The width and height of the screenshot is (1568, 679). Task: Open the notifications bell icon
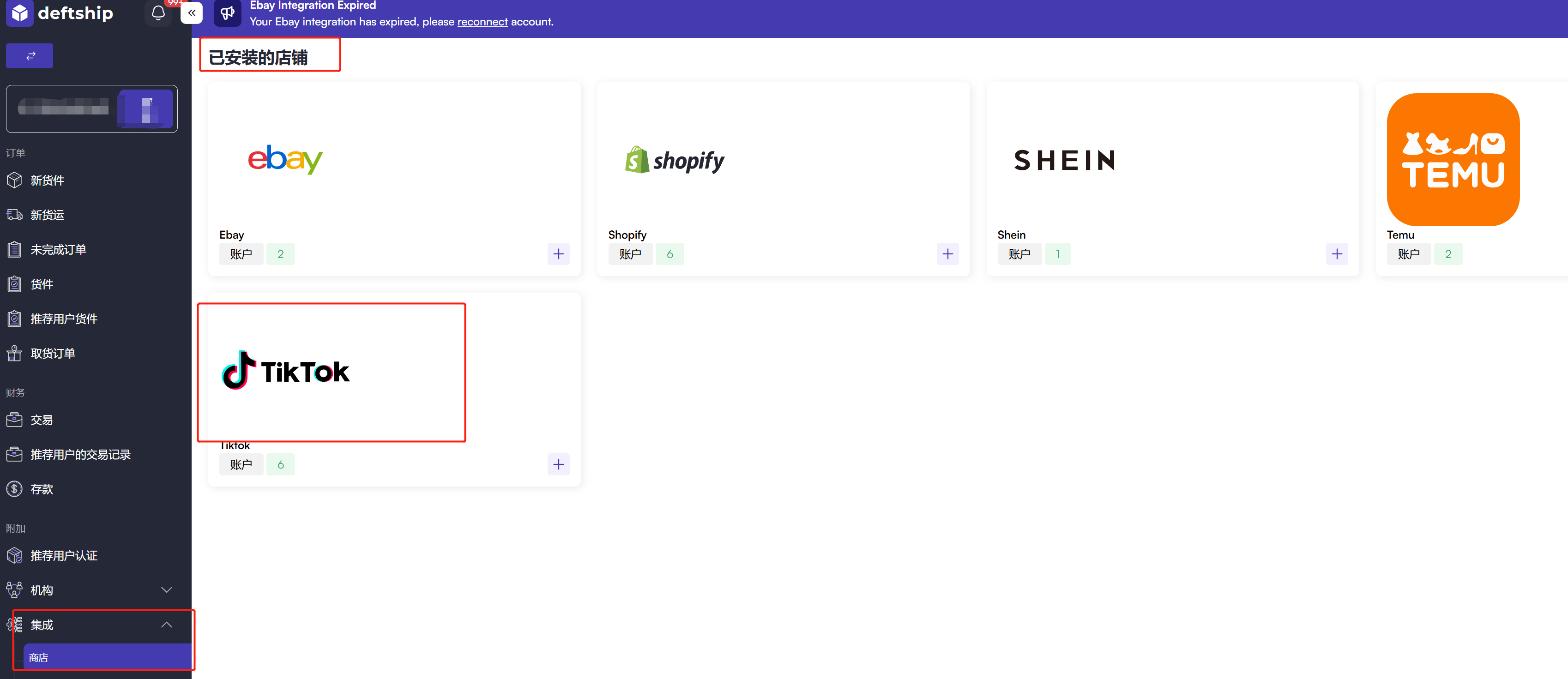pos(158,13)
